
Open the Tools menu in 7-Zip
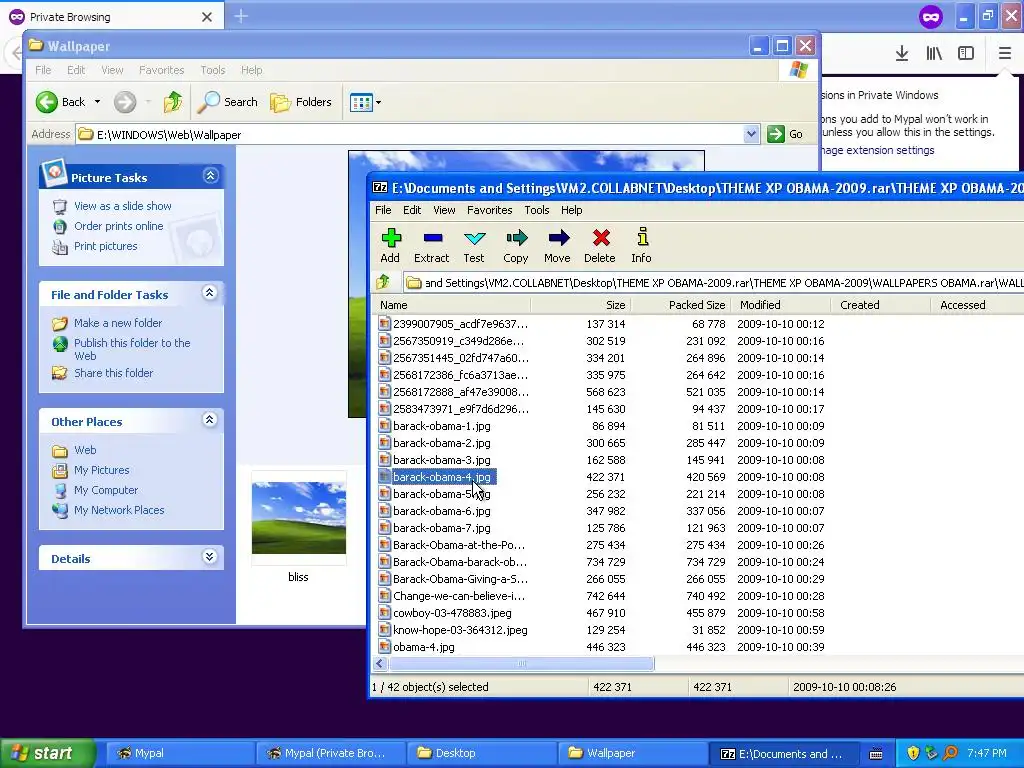(x=537, y=210)
